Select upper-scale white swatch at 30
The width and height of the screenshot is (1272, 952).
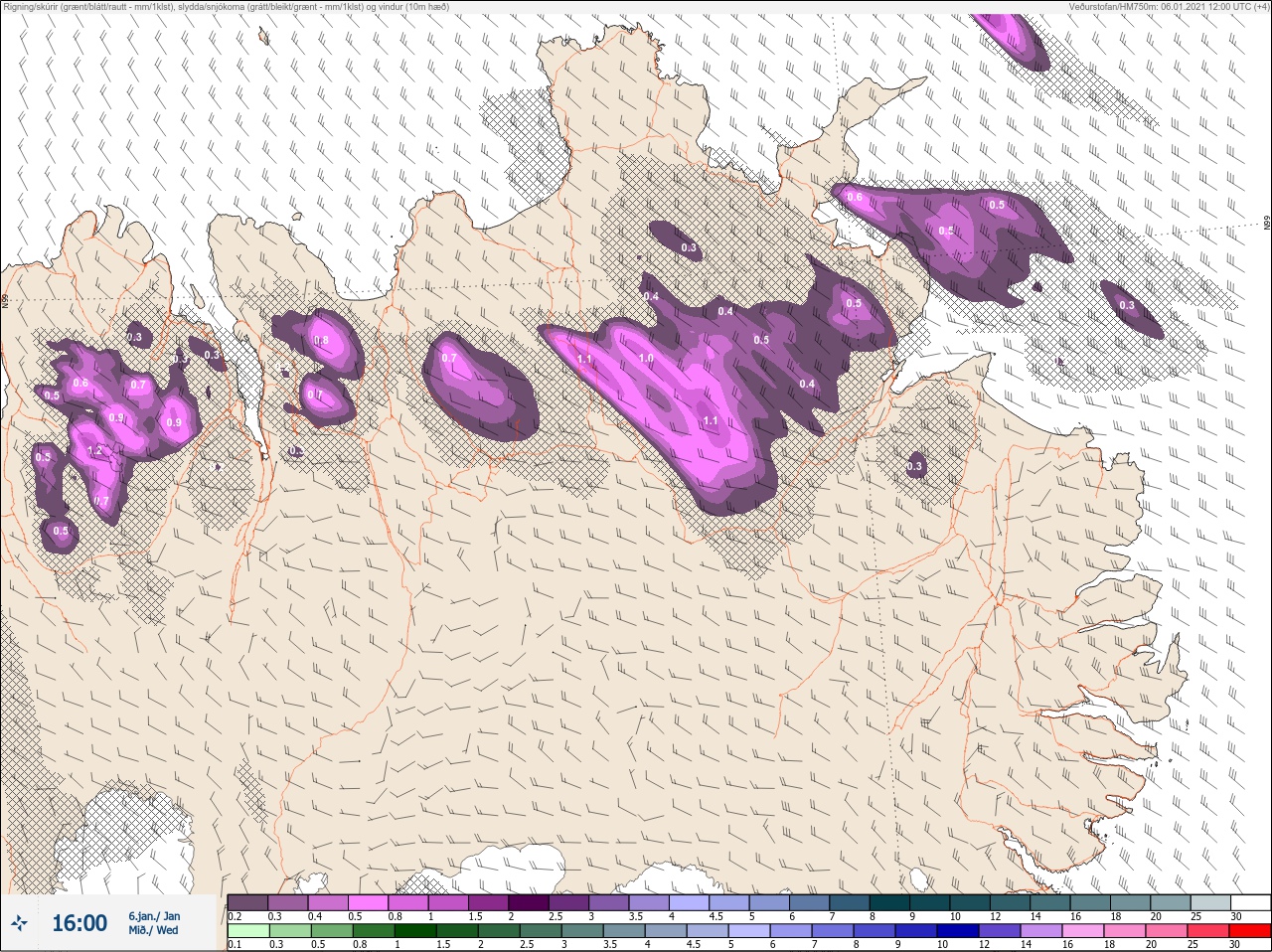(x=1250, y=902)
